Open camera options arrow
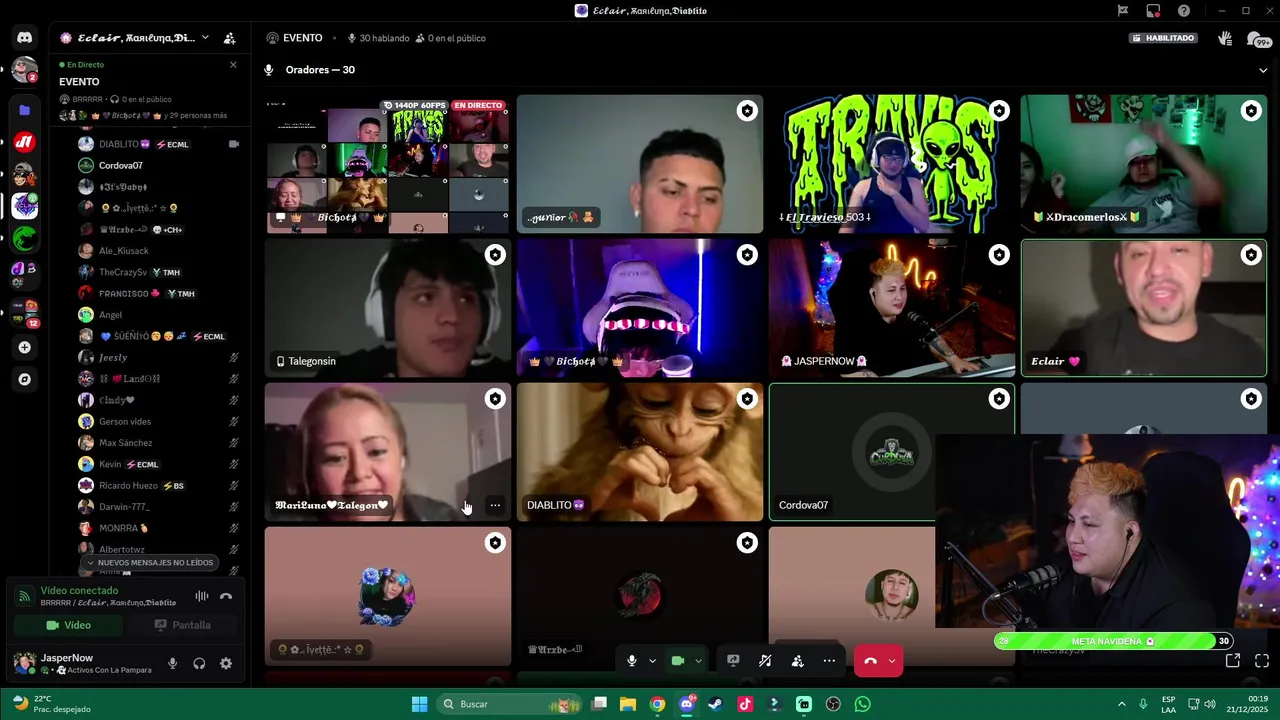Screen dimensions: 1280x720 698,661
